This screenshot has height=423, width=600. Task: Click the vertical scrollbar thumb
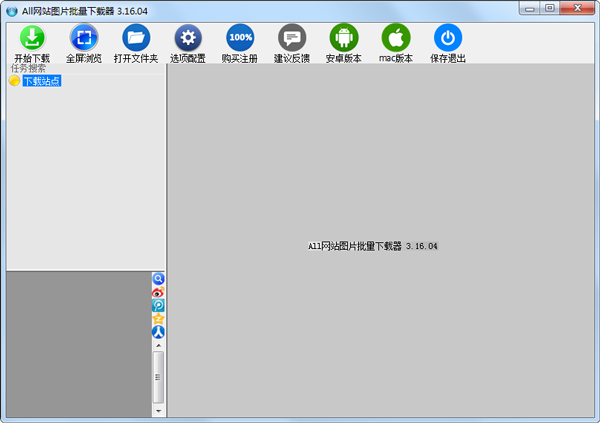click(158, 377)
